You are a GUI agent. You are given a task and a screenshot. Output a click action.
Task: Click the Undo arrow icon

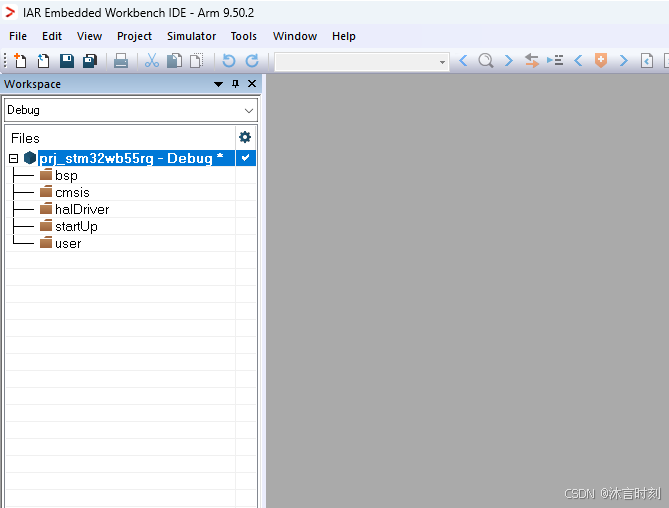coord(229,61)
